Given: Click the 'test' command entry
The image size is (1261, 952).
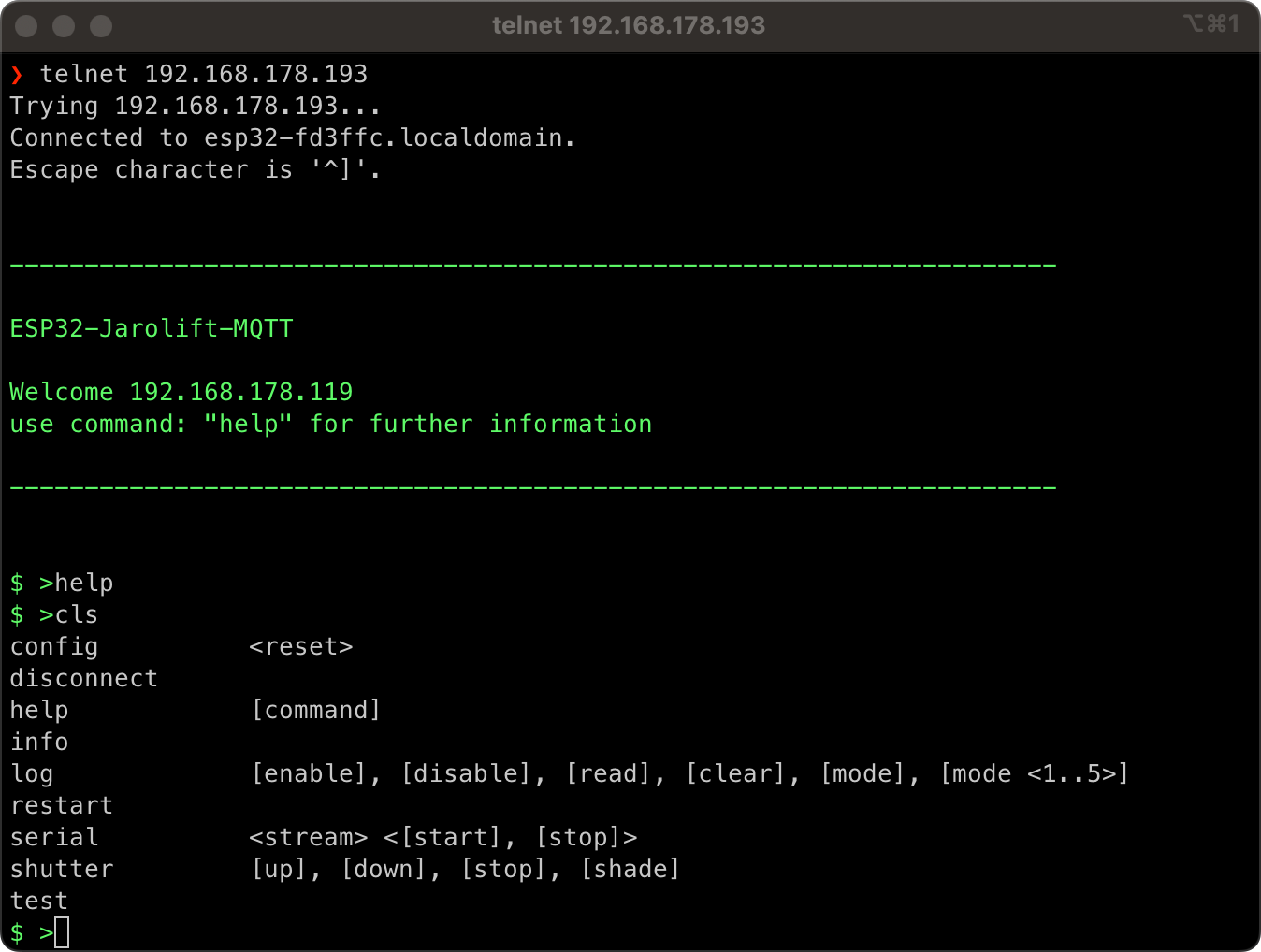Looking at the screenshot, I should coord(39,901).
